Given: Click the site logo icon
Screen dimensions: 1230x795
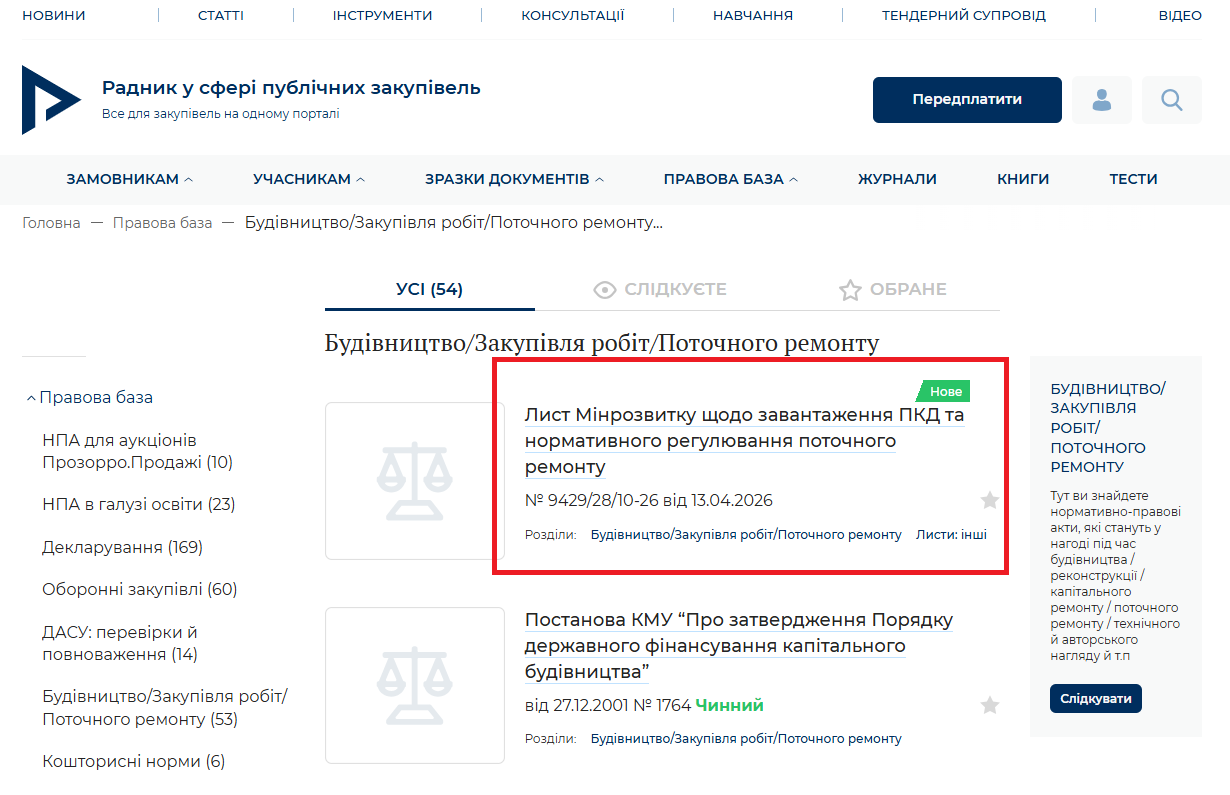Looking at the screenshot, I should (x=50, y=100).
